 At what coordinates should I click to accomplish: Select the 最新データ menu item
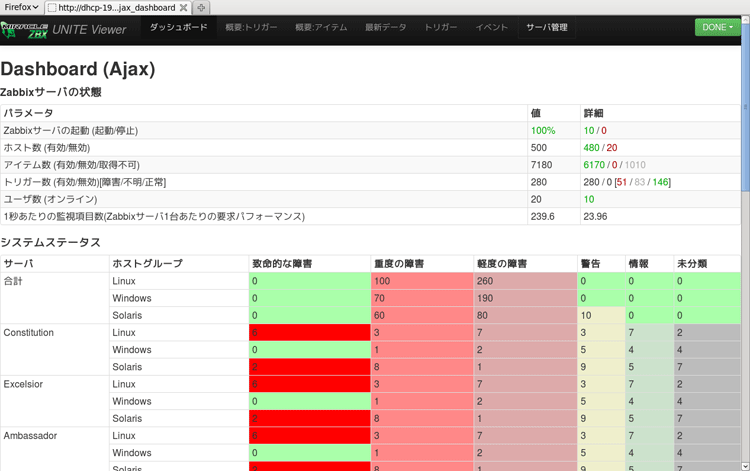tap(386, 28)
